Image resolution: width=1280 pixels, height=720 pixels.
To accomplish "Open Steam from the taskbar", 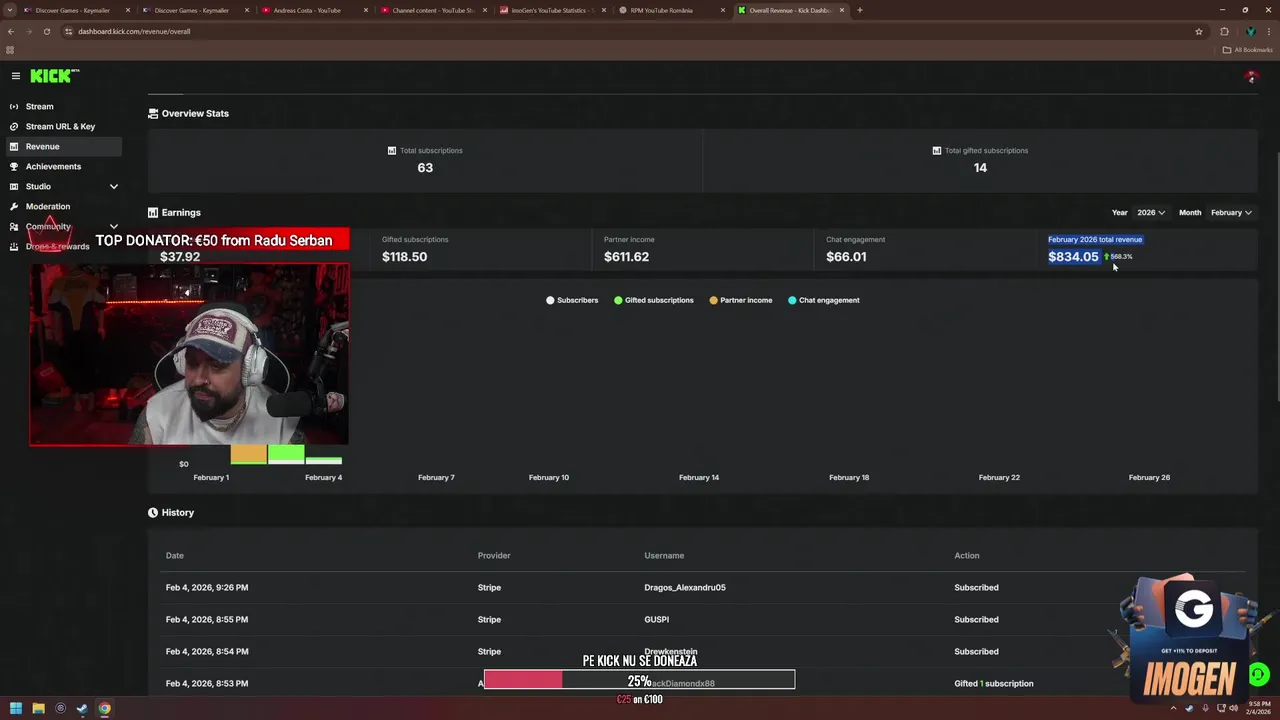I will click(82, 709).
